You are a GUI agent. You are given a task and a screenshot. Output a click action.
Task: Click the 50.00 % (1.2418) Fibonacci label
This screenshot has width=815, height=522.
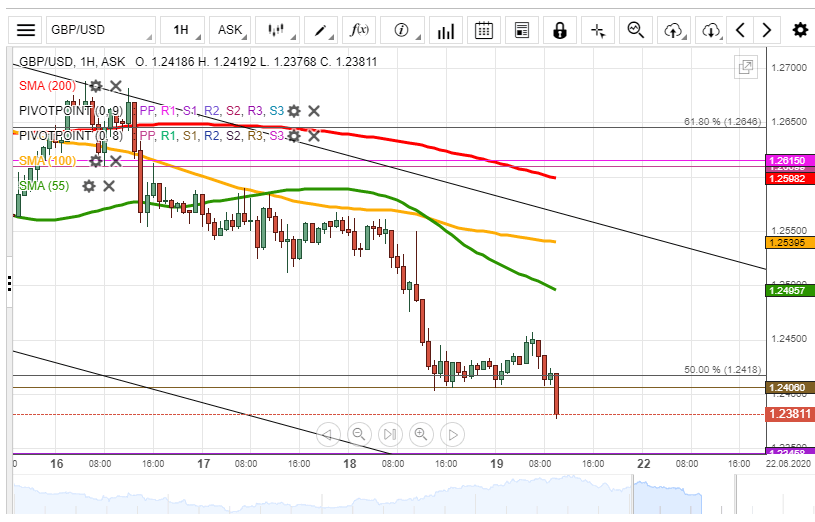pyautogui.click(x=722, y=370)
